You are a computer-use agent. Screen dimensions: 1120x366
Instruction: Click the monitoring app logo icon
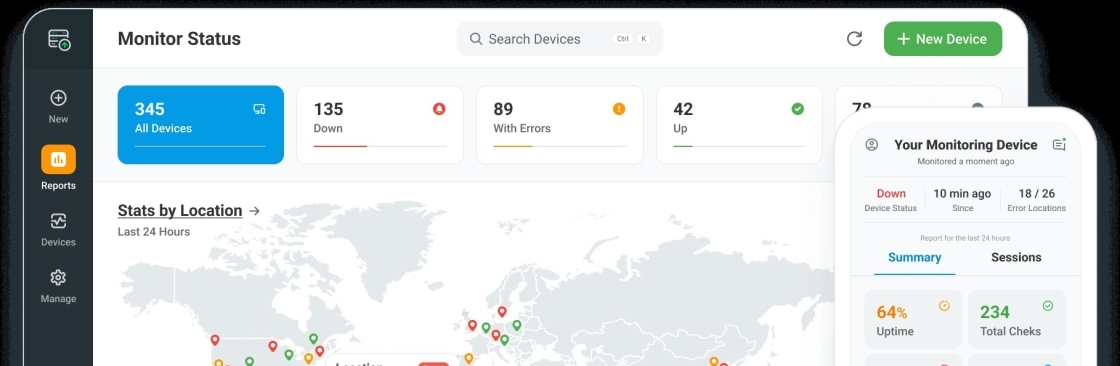click(x=59, y=39)
